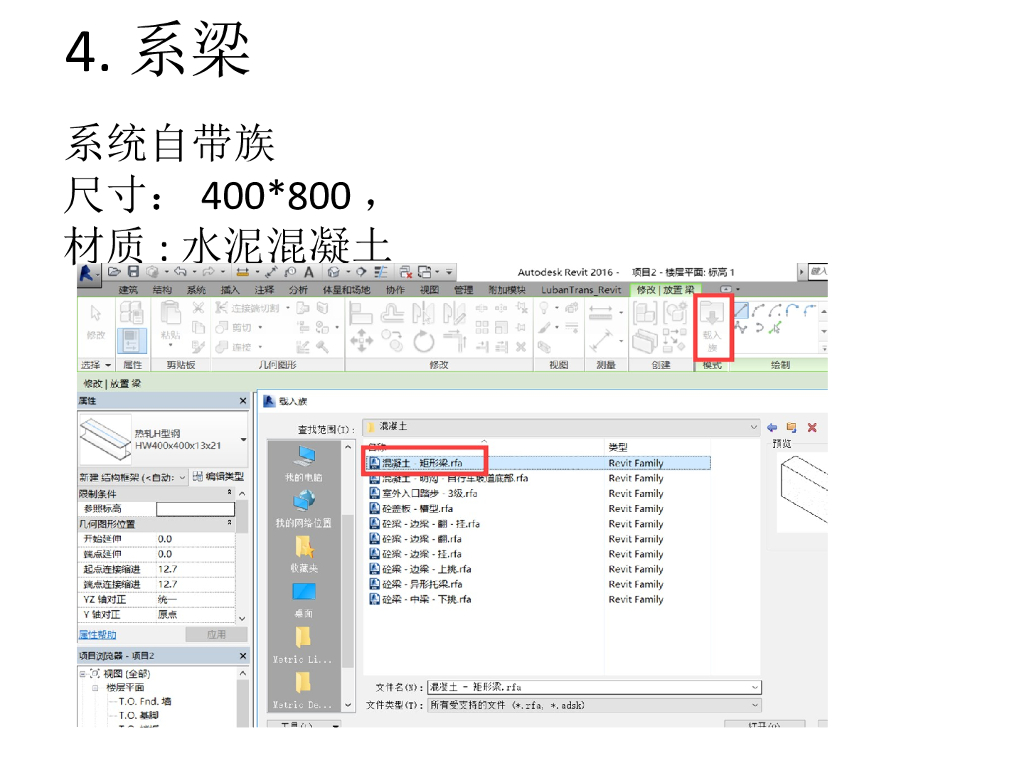The width and height of the screenshot is (1024, 768).
Task: Collapse the 几何图形位置 properties group
Action: (x=229, y=523)
